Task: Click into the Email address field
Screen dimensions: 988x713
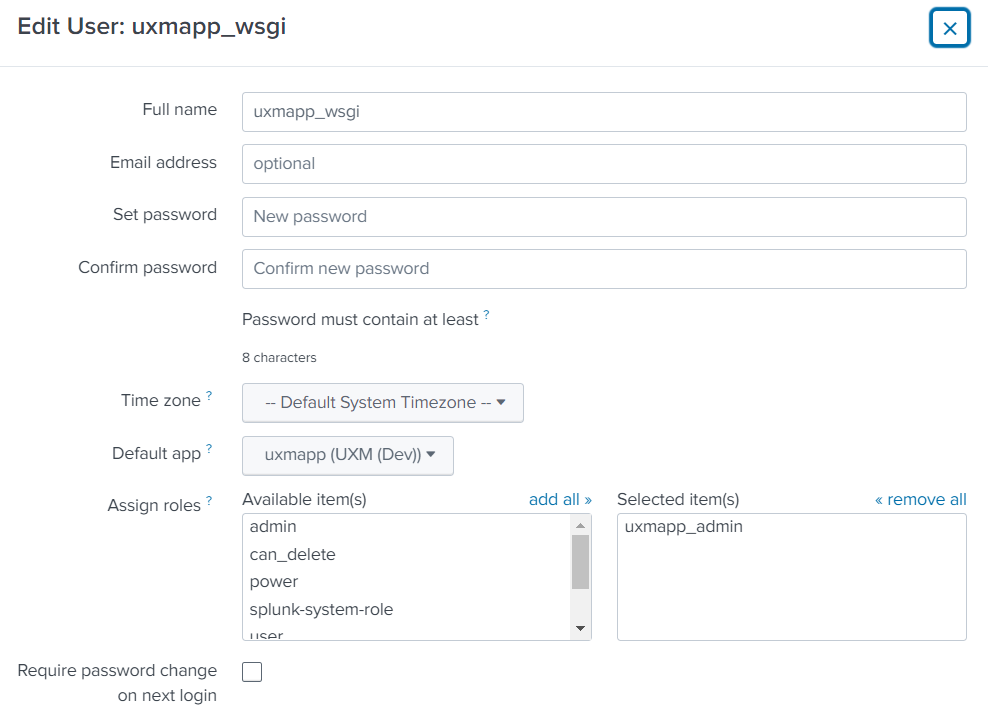Action: pos(604,164)
